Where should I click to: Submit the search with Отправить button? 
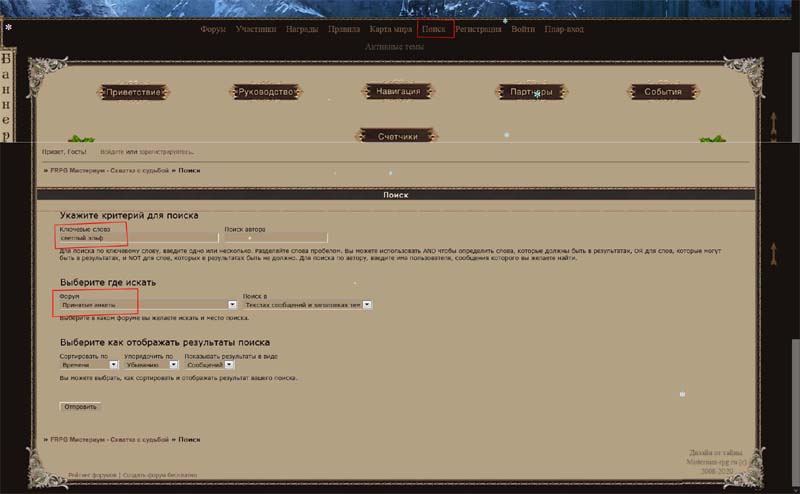coord(80,407)
